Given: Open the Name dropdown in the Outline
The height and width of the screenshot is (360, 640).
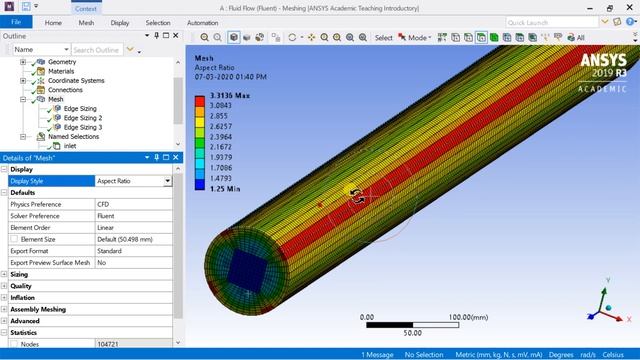Looking at the screenshot, I should (66, 49).
